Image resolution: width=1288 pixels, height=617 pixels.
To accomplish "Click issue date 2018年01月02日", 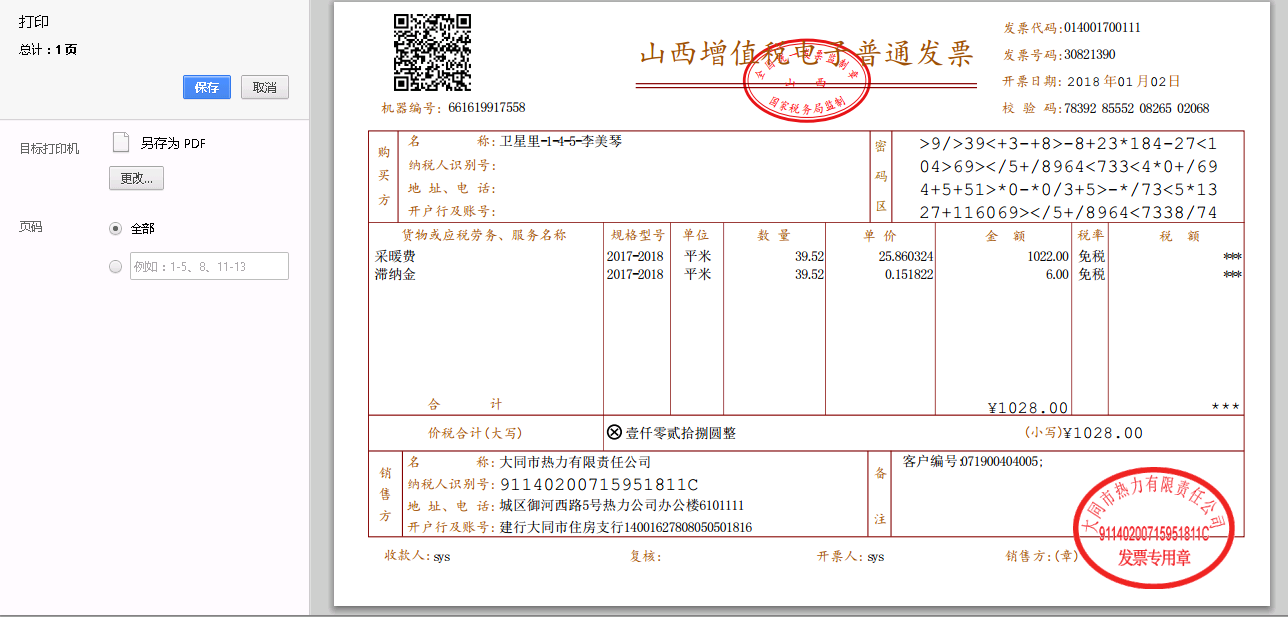I will click(1123, 82).
